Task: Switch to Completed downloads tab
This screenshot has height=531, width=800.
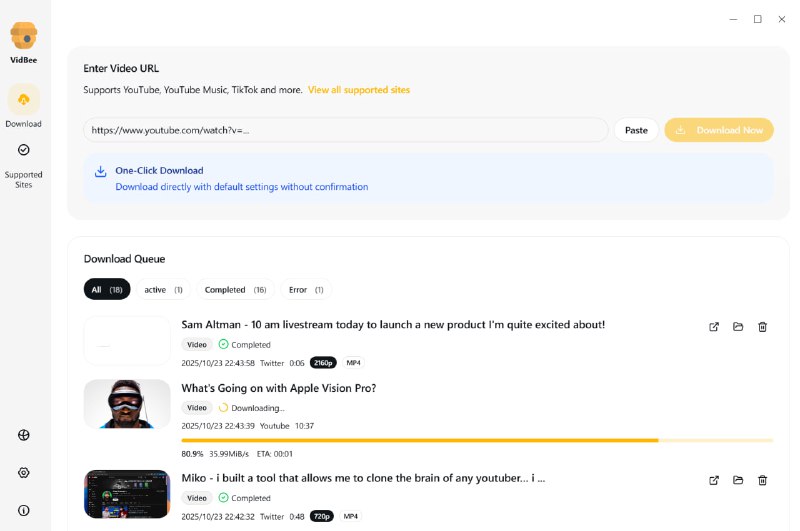Action: [x=235, y=290]
